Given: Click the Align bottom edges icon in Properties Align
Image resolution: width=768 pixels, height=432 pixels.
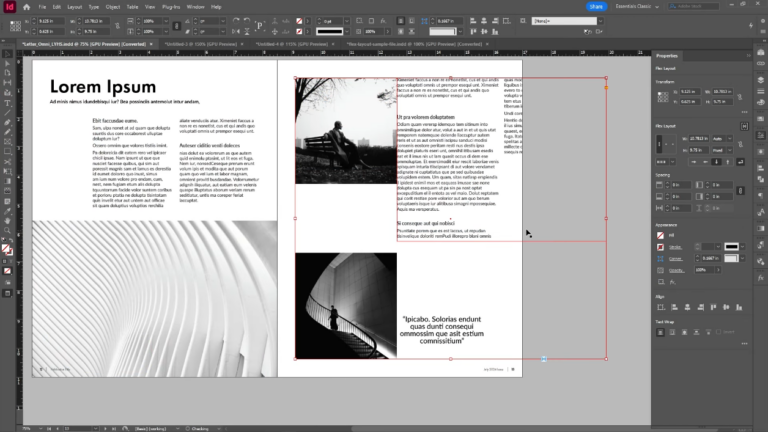Looking at the screenshot, I should [739, 307].
